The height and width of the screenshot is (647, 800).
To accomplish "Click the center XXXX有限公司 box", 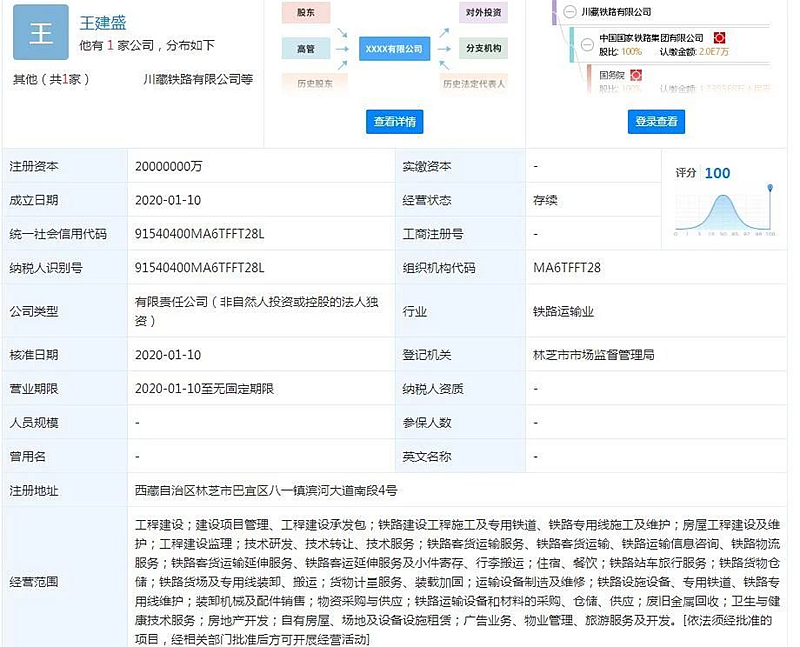I will coord(393,48).
